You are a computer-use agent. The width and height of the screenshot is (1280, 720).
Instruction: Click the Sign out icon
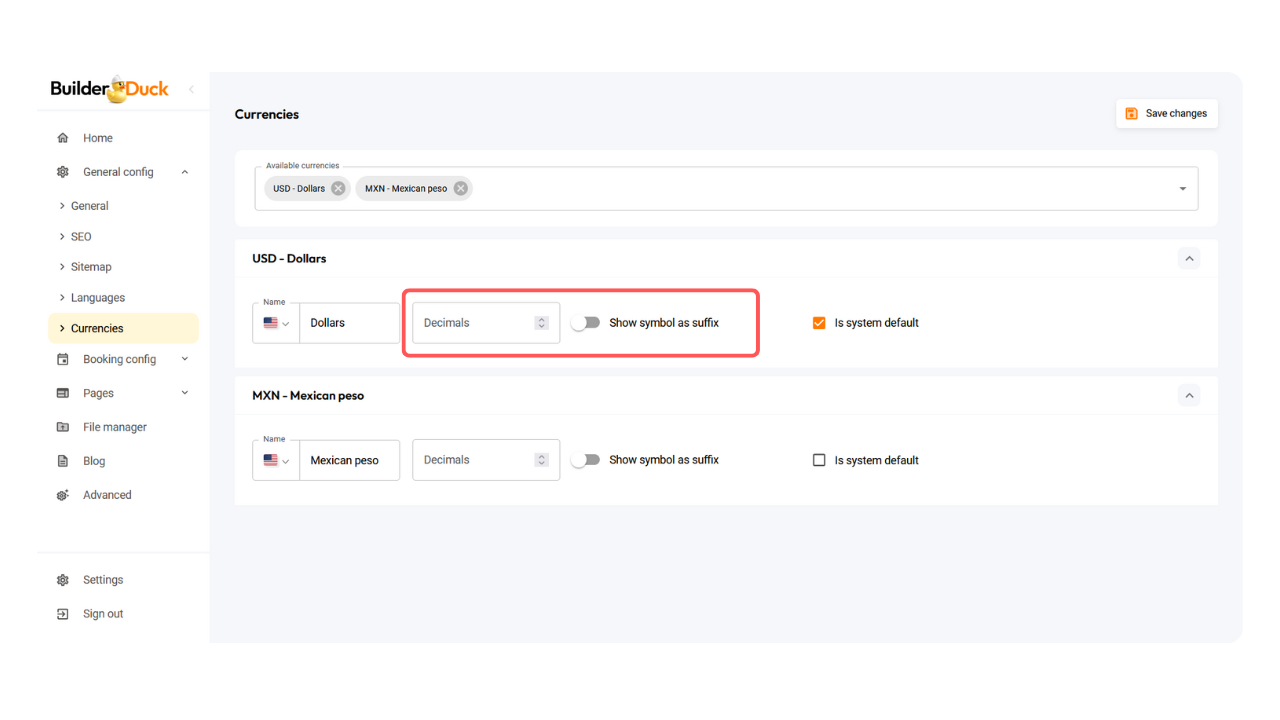tap(63, 614)
